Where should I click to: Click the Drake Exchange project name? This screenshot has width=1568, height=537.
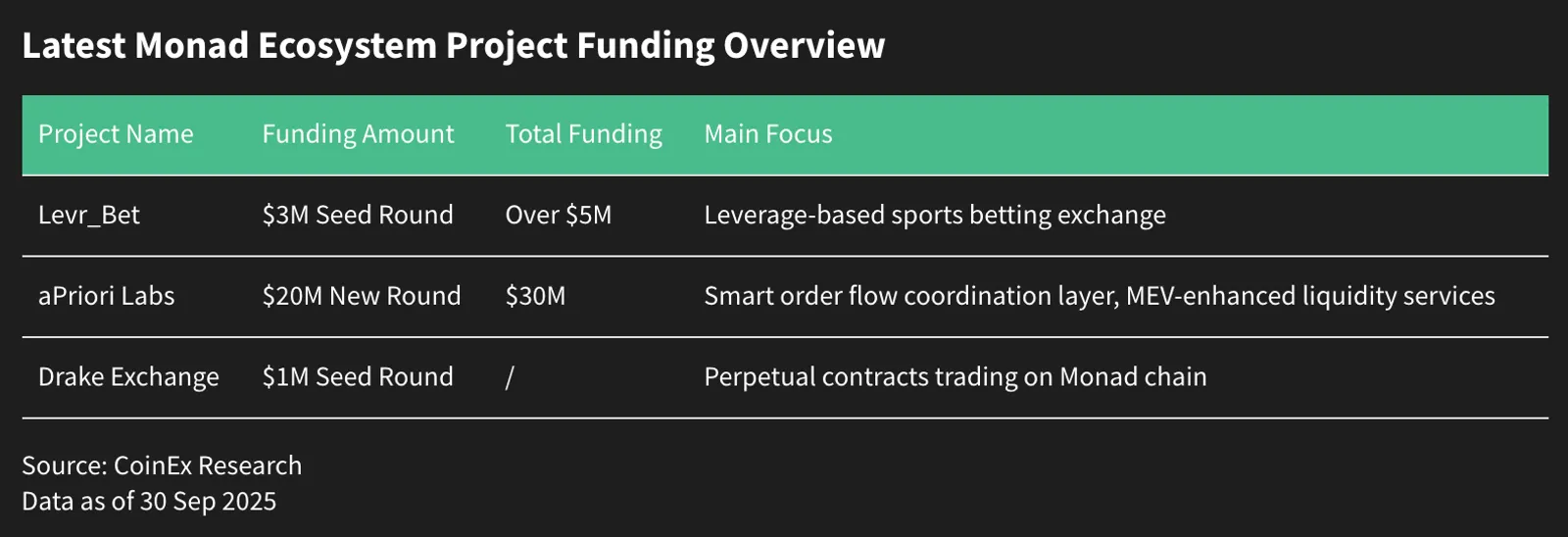(x=128, y=377)
